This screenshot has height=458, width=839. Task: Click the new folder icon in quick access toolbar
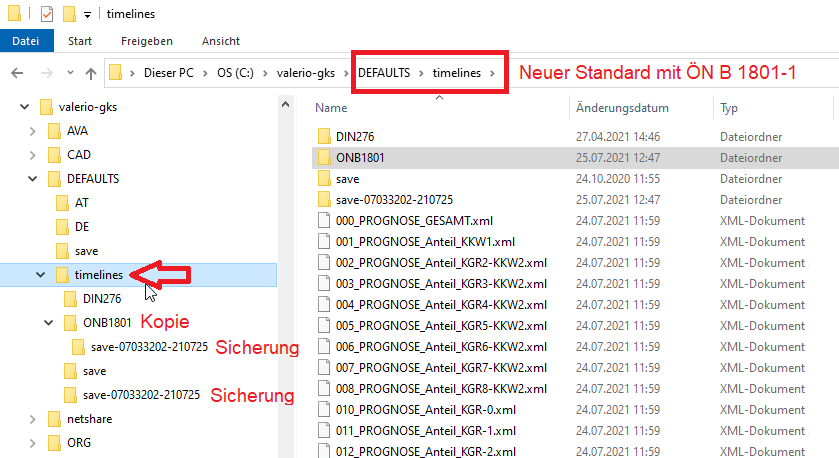[68, 14]
